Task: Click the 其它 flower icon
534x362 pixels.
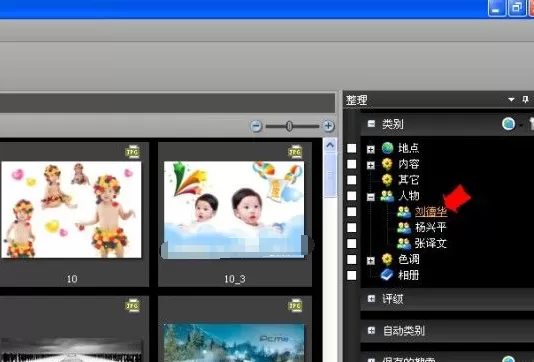Action: pos(387,179)
